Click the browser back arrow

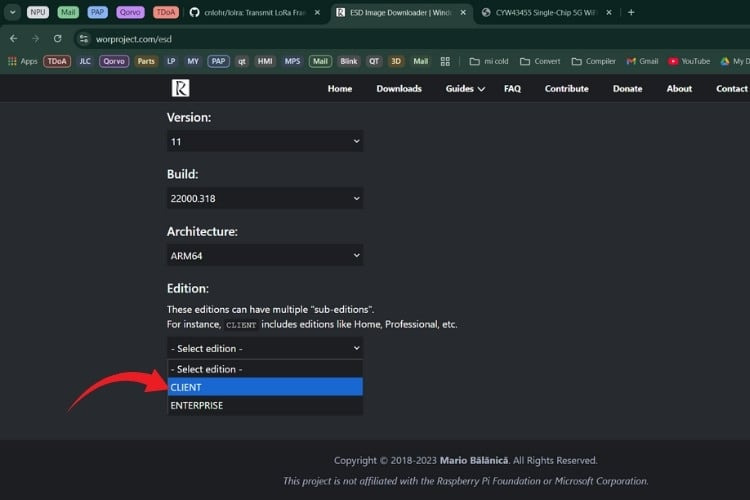(13, 39)
